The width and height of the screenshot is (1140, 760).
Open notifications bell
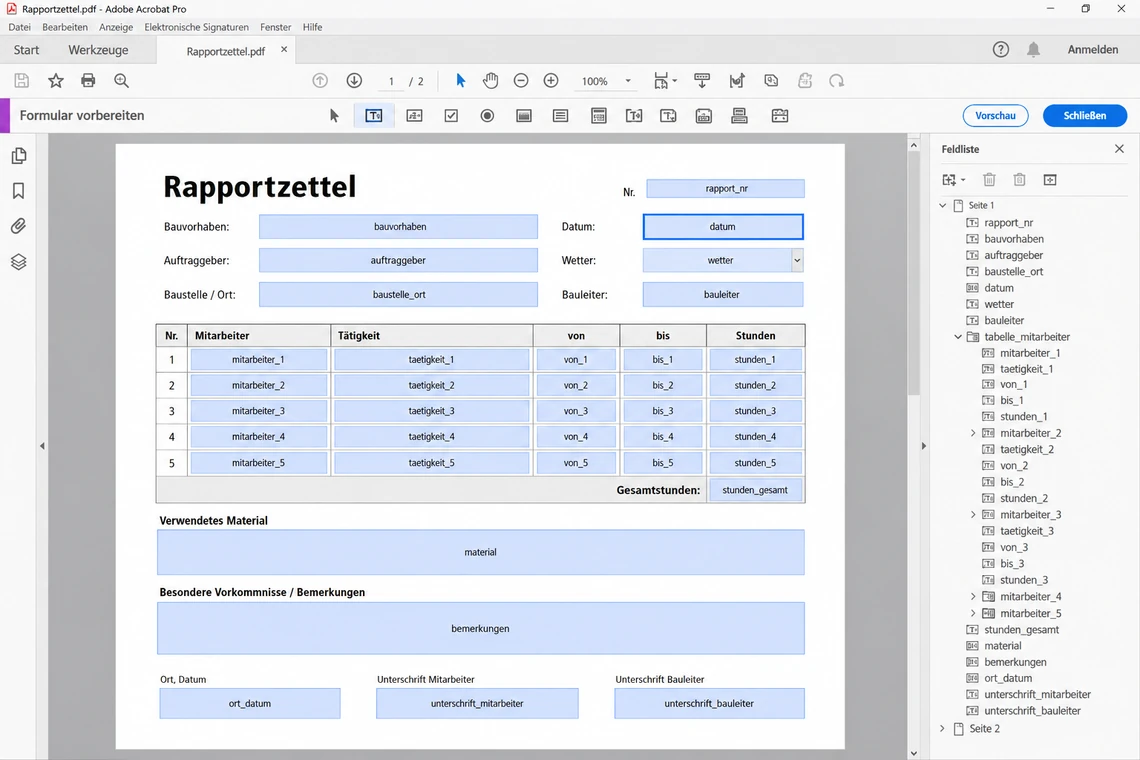[x=1033, y=49]
